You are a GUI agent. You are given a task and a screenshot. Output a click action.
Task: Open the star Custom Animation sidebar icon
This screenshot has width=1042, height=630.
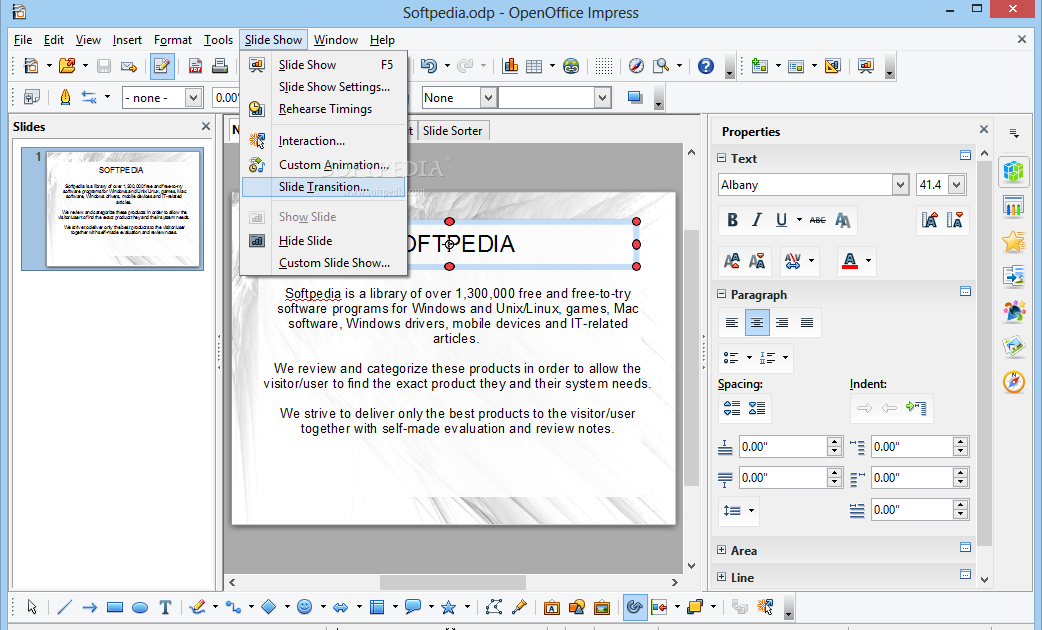1013,241
